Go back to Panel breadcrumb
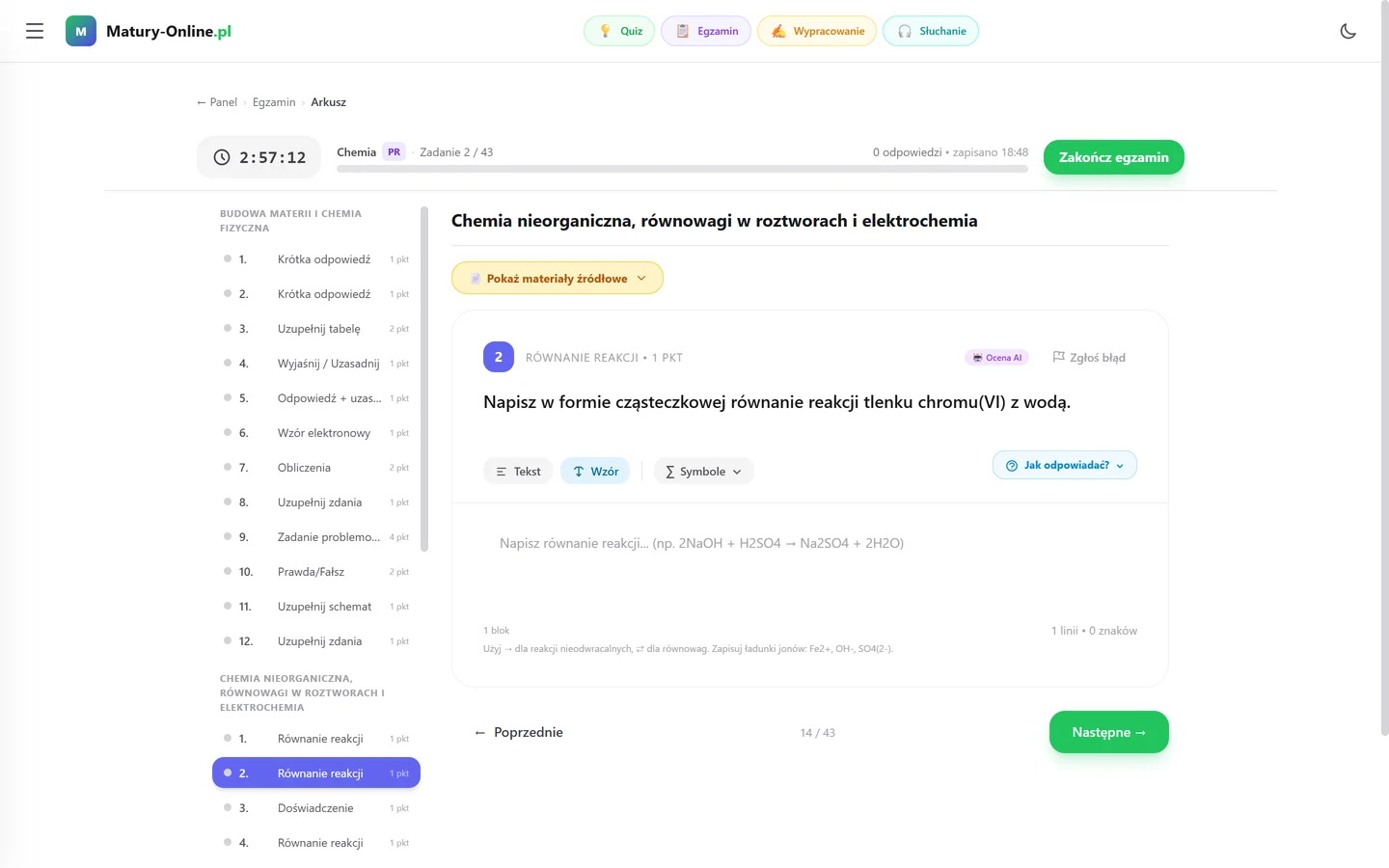The height and width of the screenshot is (868, 1389). [x=217, y=102]
